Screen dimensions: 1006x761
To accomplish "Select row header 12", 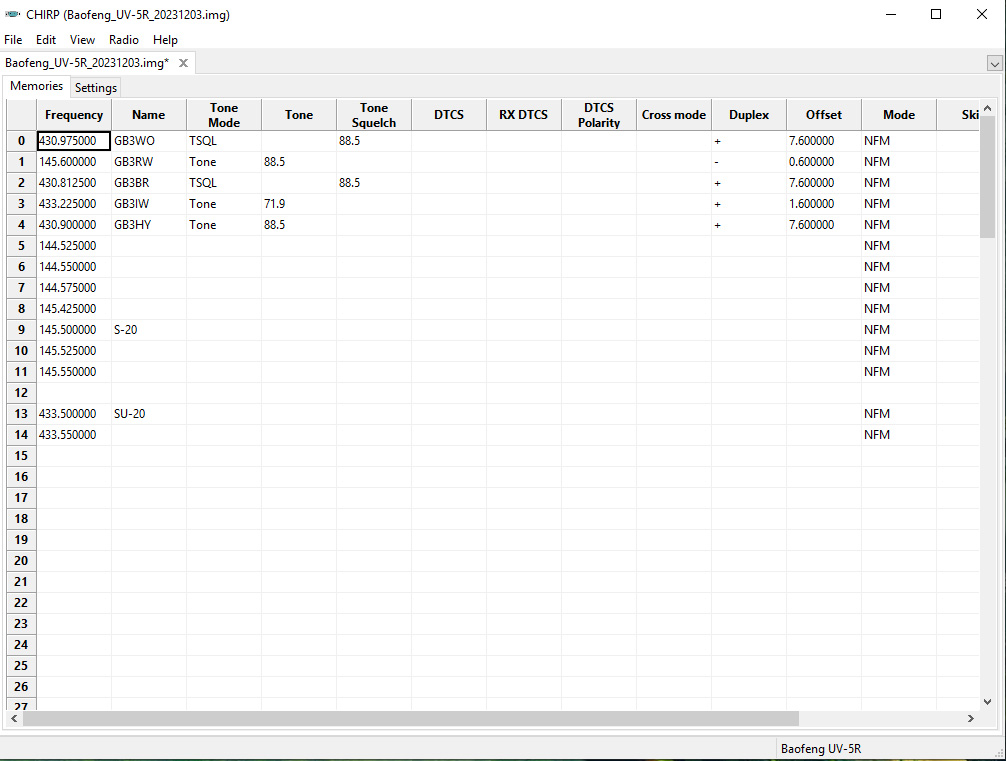I will [x=21, y=393].
